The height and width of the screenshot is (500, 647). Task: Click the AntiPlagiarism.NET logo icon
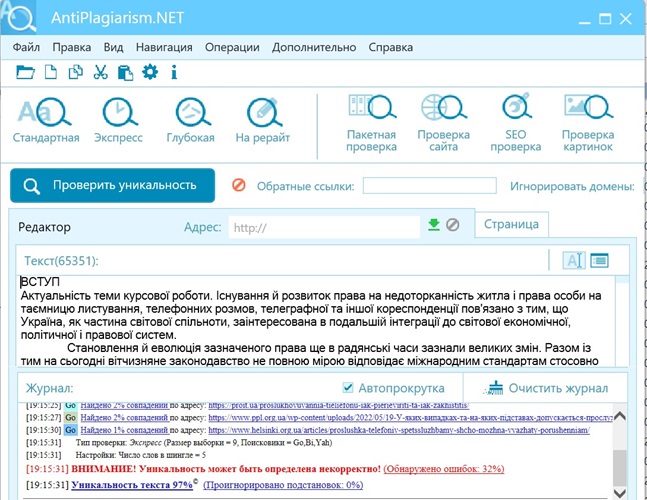point(19,17)
